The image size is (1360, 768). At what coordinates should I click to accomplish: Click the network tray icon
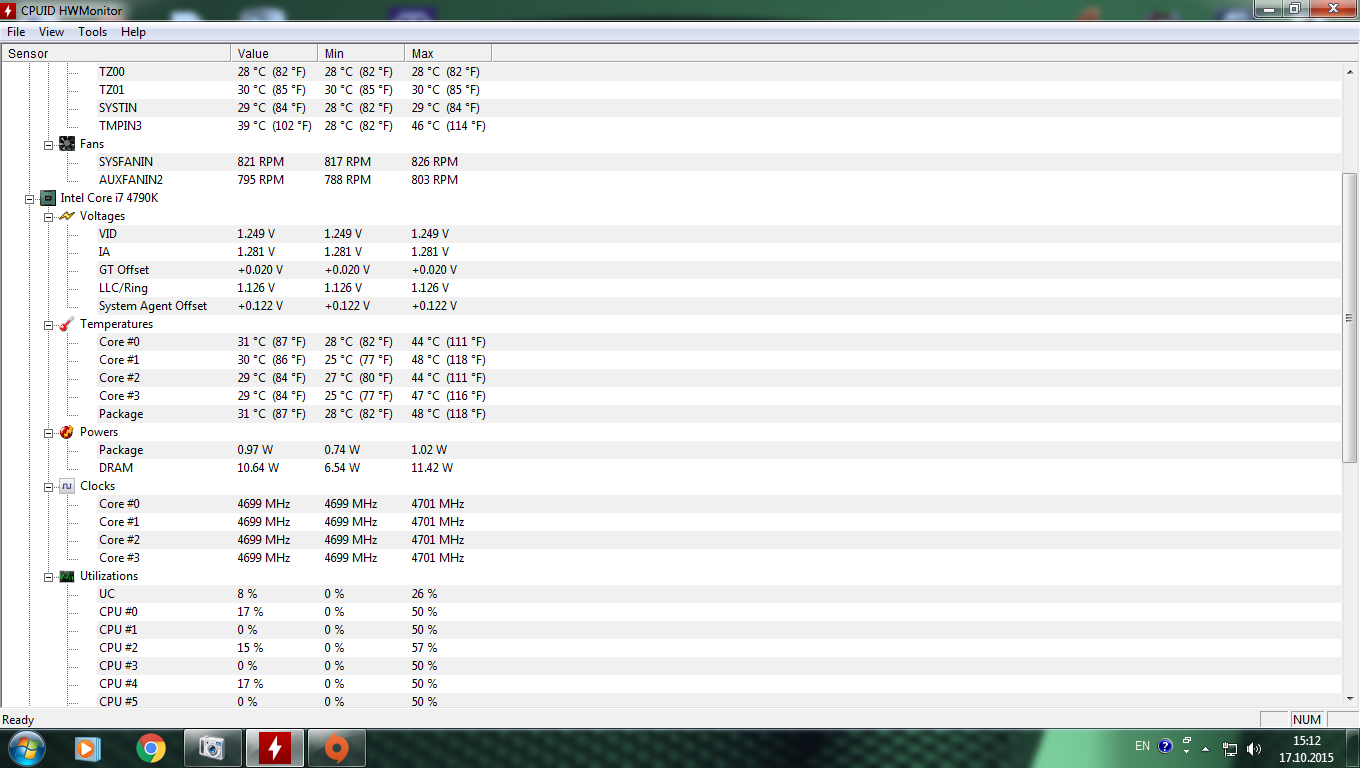coord(1230,748)
